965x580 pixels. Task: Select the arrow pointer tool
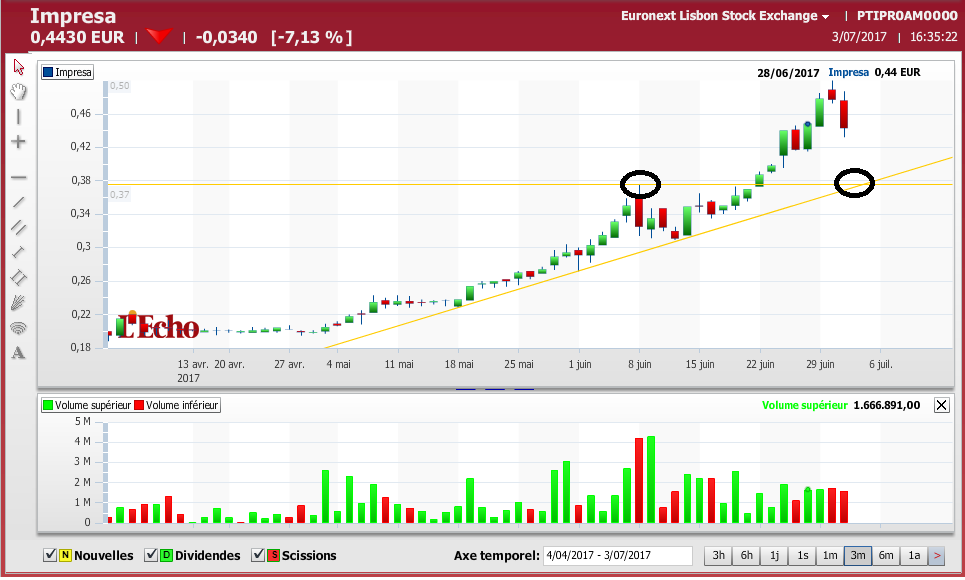18,67
